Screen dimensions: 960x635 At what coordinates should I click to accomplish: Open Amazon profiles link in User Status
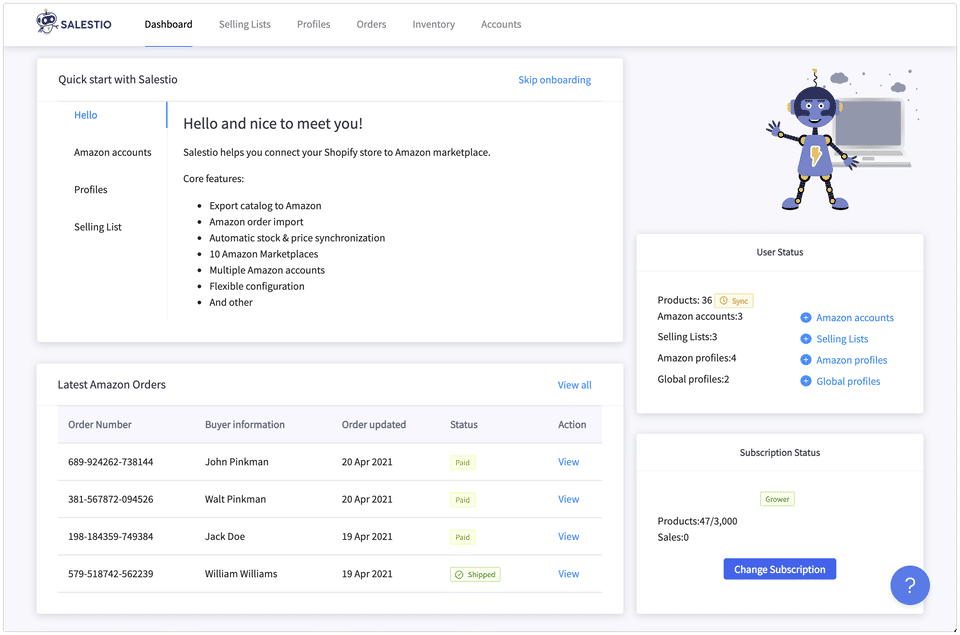point(852,360)
